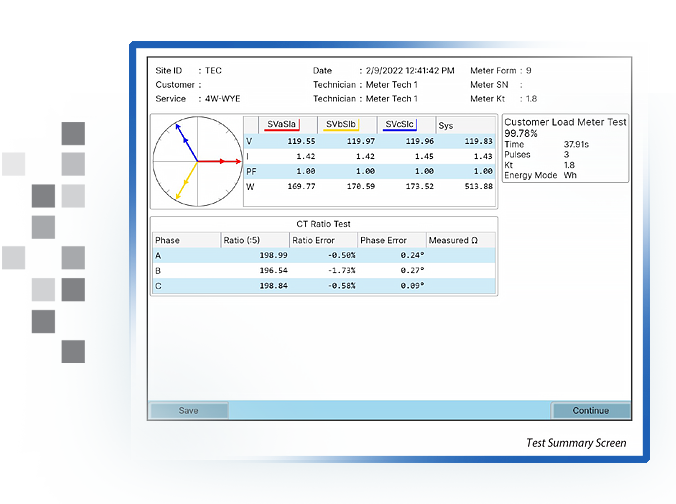The width and height of the screenshot is (676, 504).
Task: Click the V row label
Action: coord(249,141)
